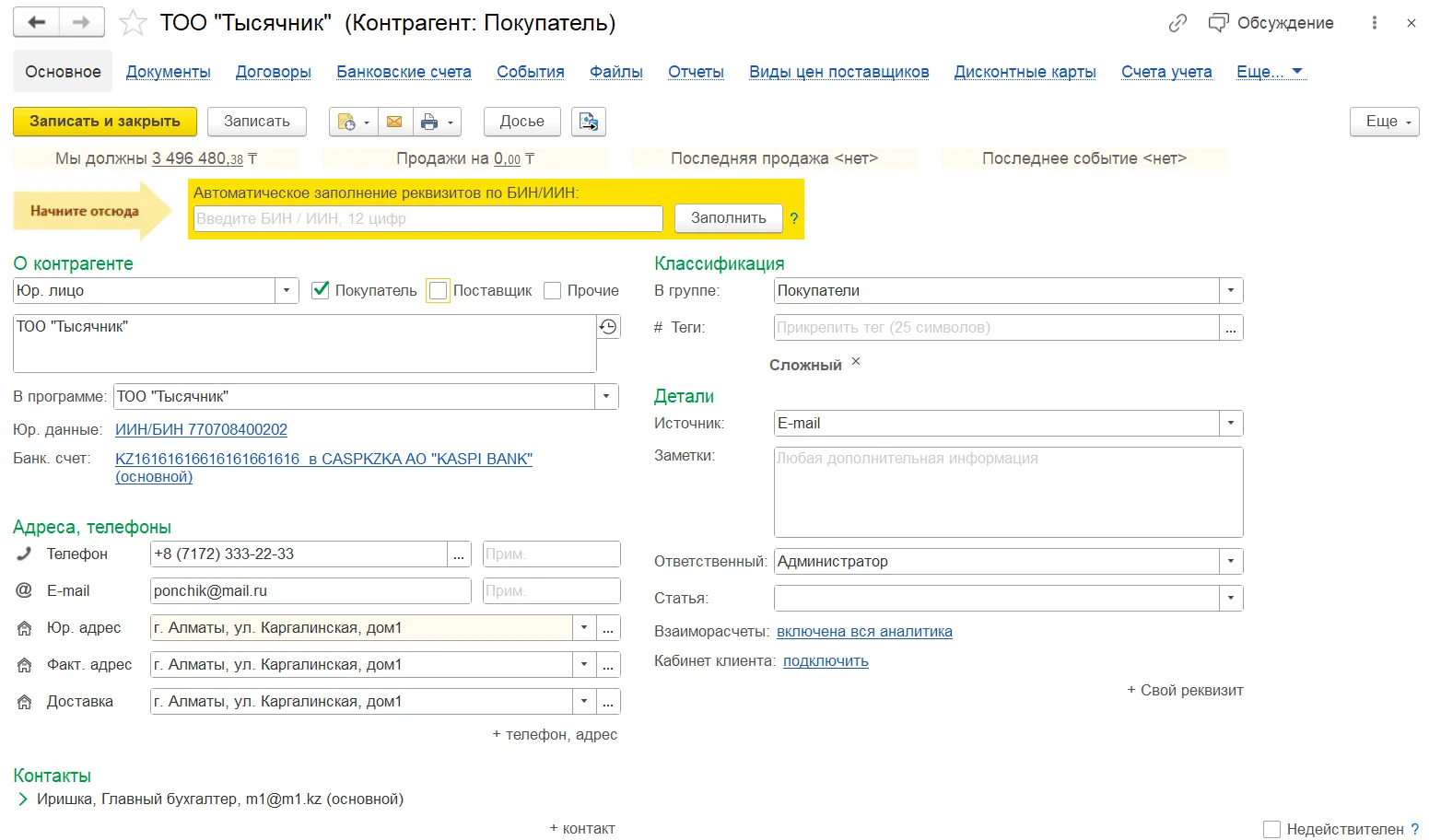Switch to Договоры tab
This screenshot has width=1429, height=840.
274,72
